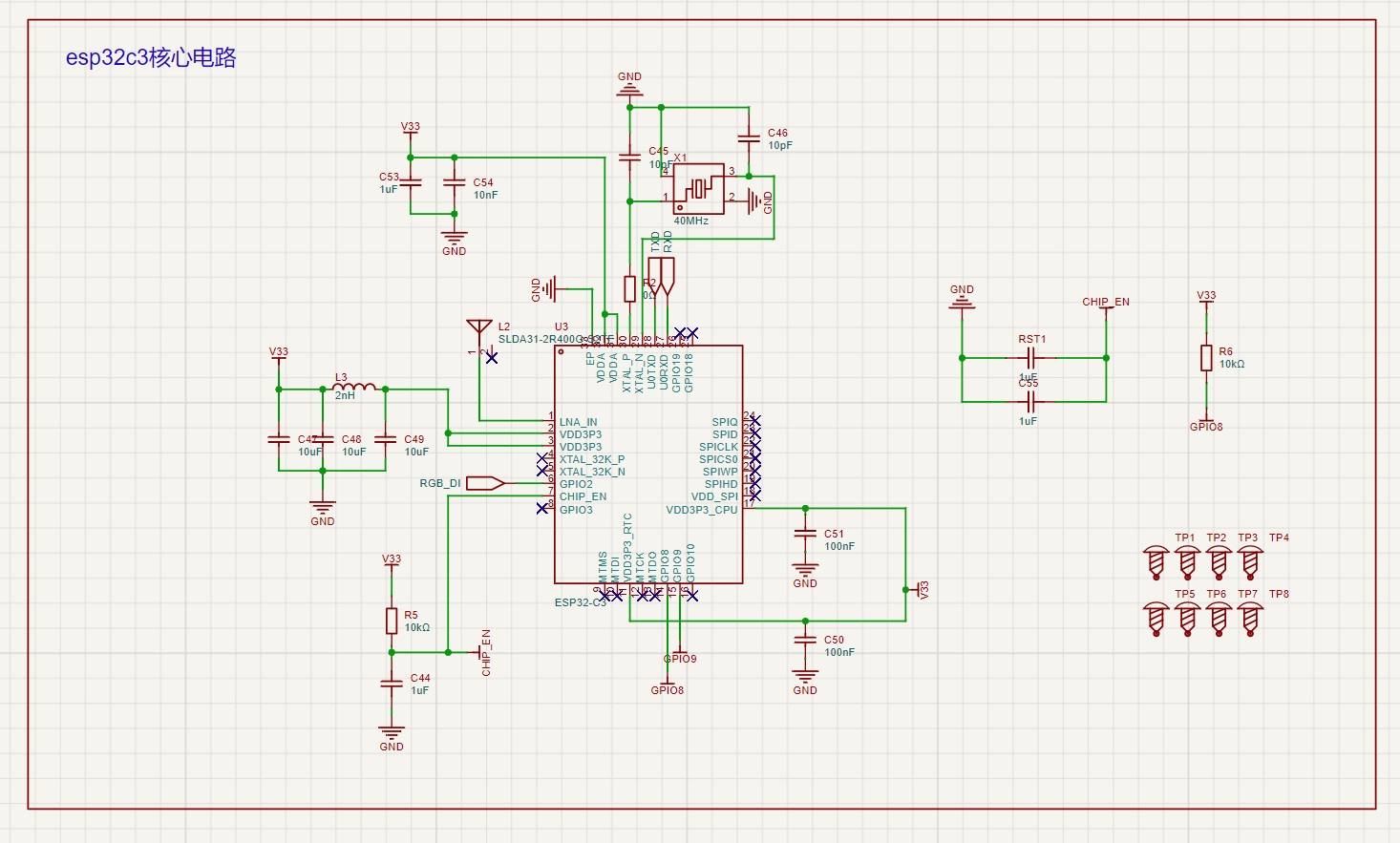Click the GPIO8 net label below R6
The width and height of the screenshot is (1400, 843).
click(x=1206, y=427)
